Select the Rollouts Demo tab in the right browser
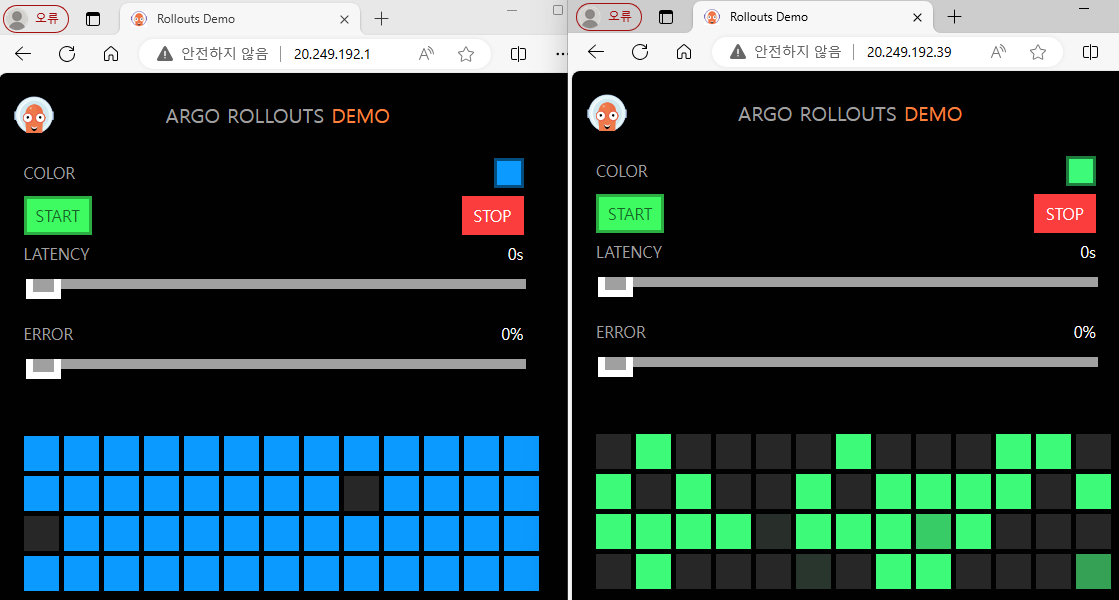Image resolution: width=1119 pixels, height=600 pixels. [812, 17]
